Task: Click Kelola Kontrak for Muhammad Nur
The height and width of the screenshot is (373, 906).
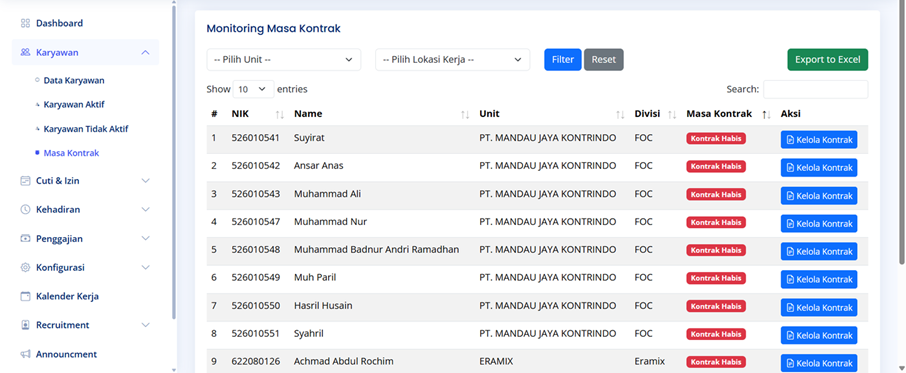Action: [819, 223]
